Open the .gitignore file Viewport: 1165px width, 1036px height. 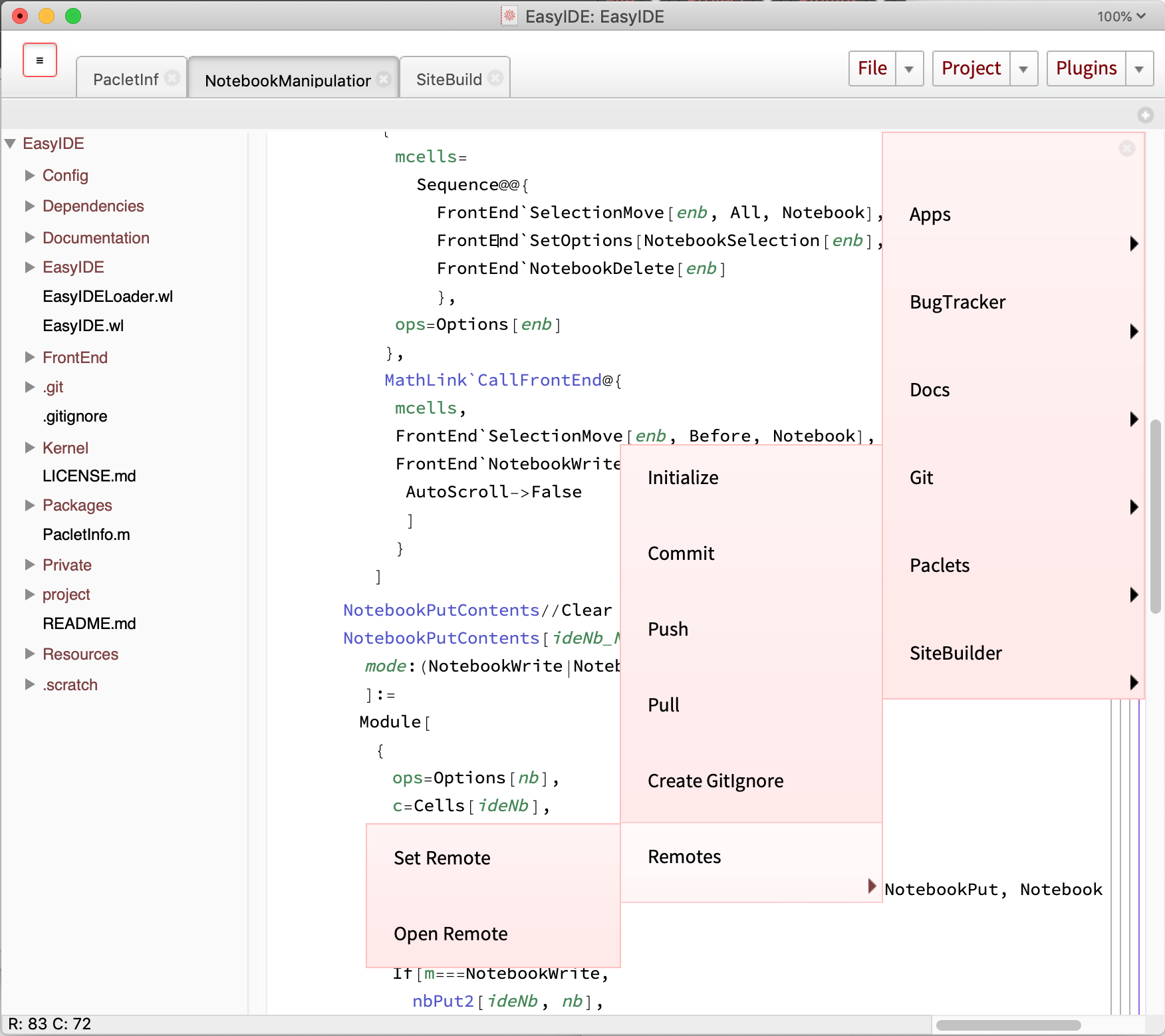click(x=75, y=416)
